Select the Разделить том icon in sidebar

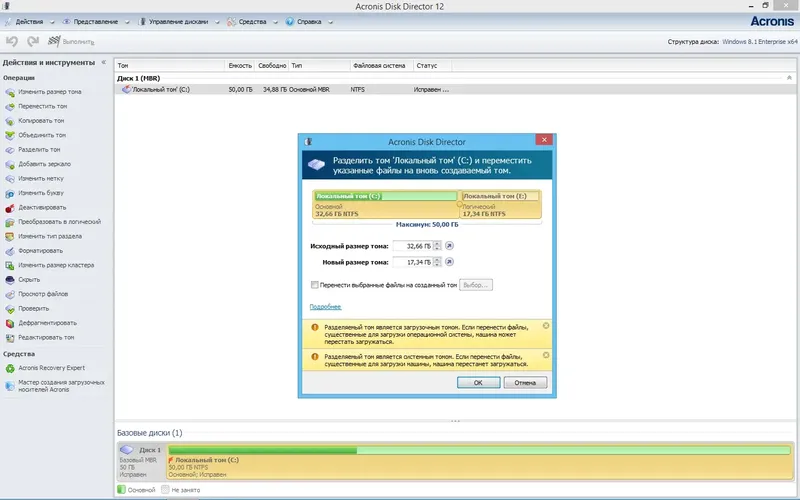coord(10,150)
